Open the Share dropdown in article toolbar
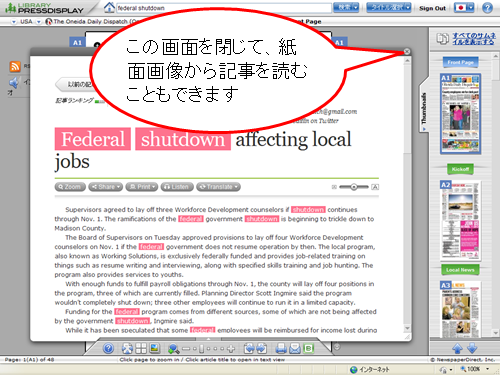 [105, 187]
